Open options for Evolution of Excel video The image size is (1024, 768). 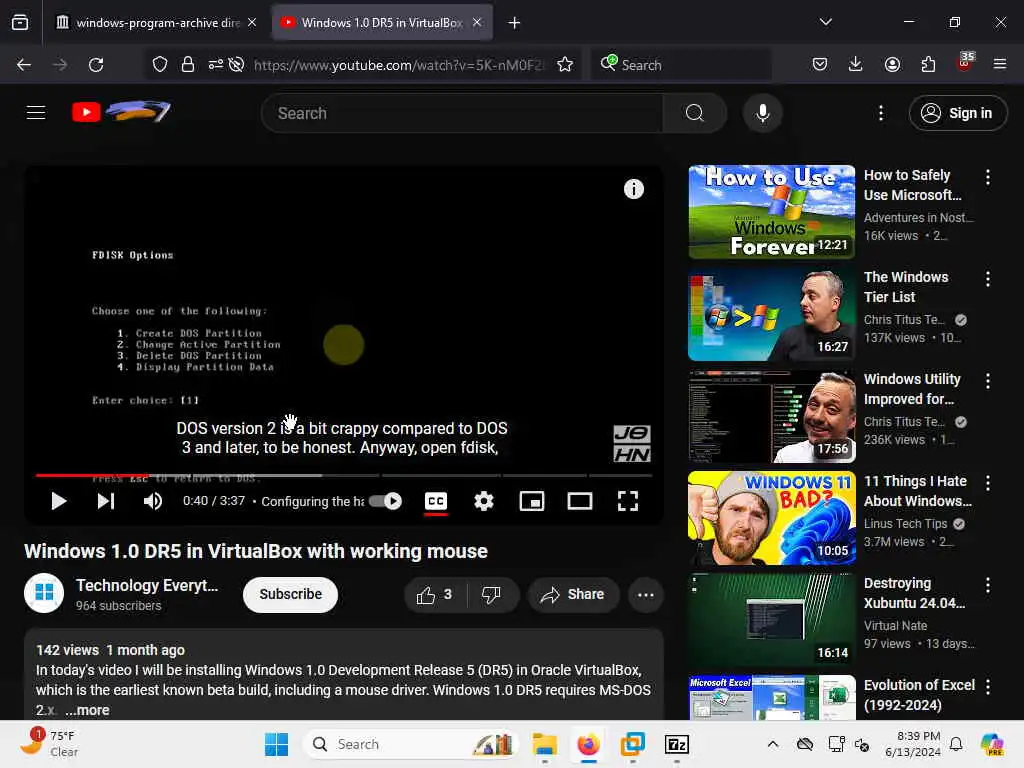pyautogui.click(x=987, y=687)
